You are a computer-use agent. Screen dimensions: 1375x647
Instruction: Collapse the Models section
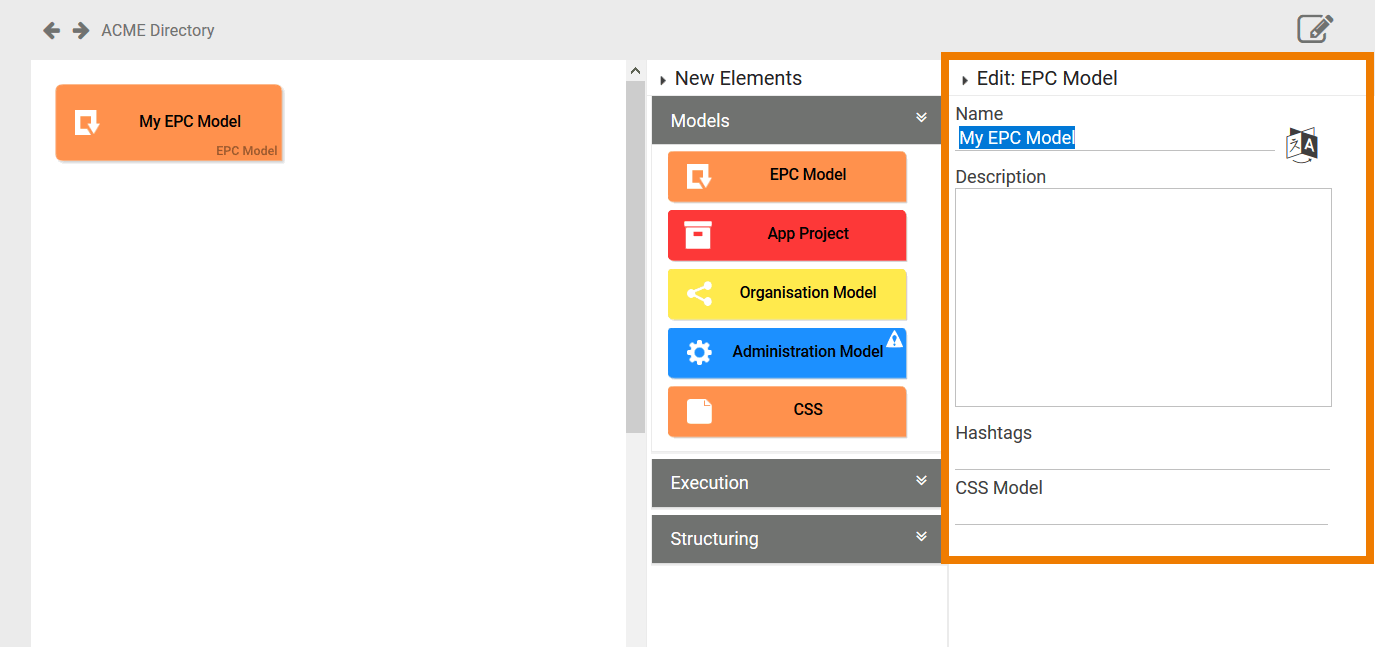pos(921,118)
